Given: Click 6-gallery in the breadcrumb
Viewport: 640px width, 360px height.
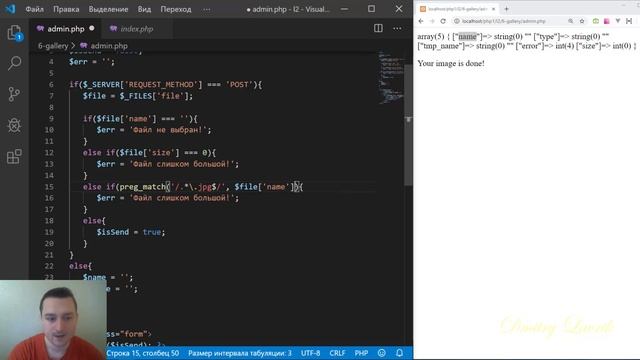Looking at the screenshot, I should click(x=53, y=46).
